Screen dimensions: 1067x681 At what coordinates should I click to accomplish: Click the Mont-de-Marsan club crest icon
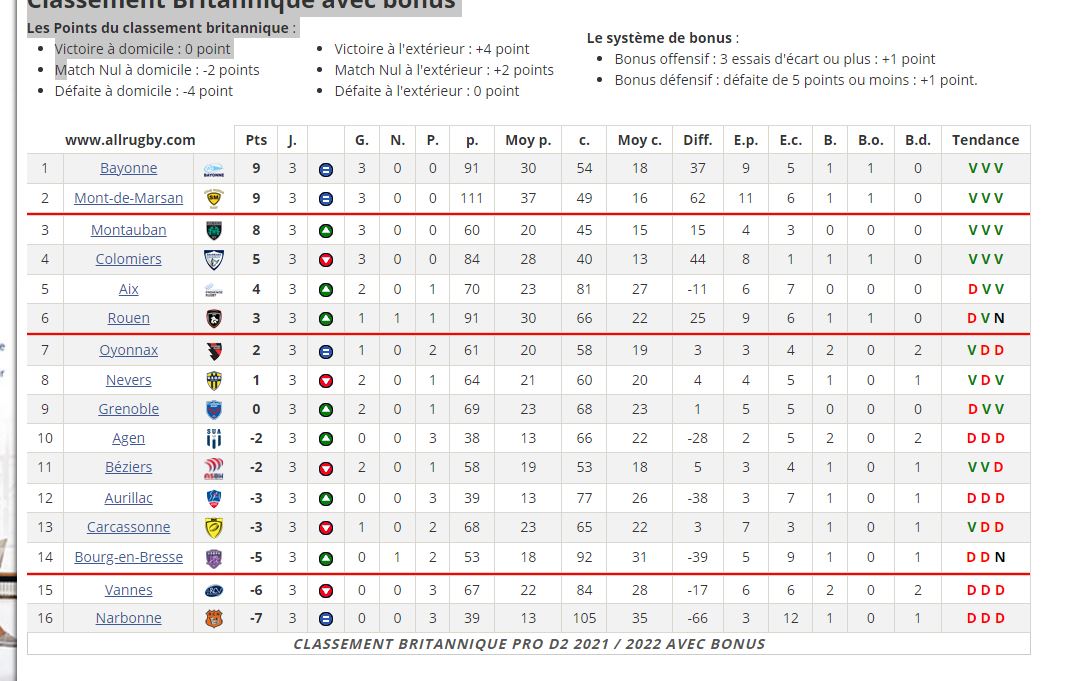point(214,199)
